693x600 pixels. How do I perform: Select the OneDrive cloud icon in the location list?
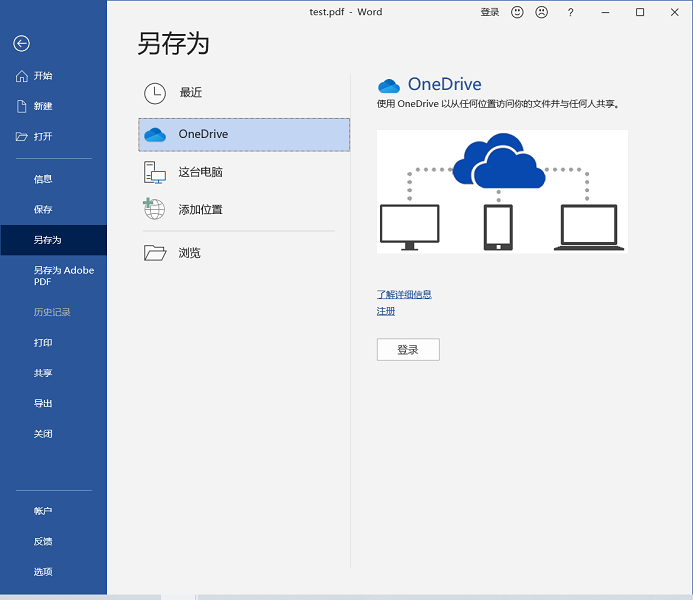(155, 134)
